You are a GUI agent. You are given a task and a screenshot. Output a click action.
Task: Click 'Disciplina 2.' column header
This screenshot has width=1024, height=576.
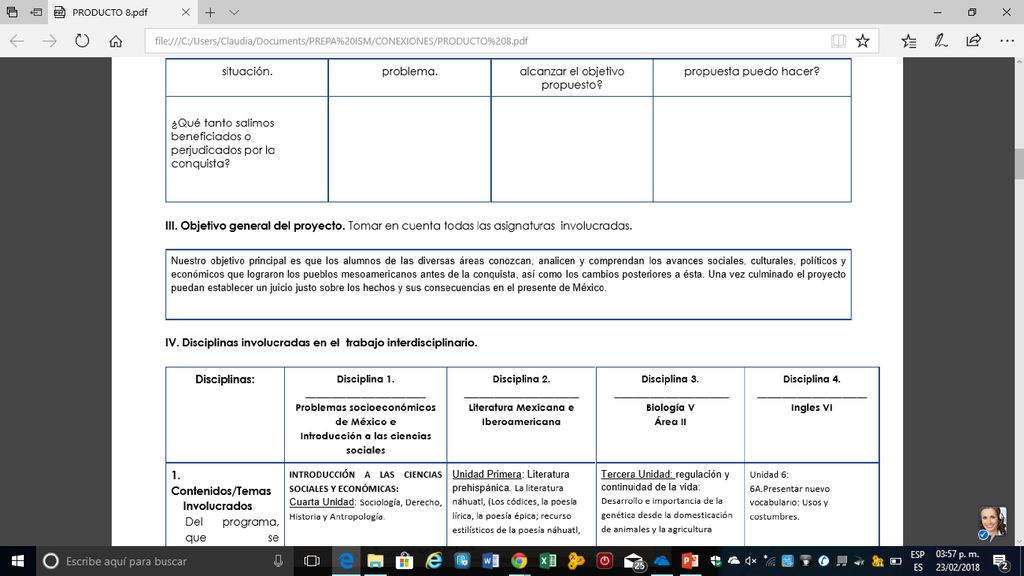[521, 379]
